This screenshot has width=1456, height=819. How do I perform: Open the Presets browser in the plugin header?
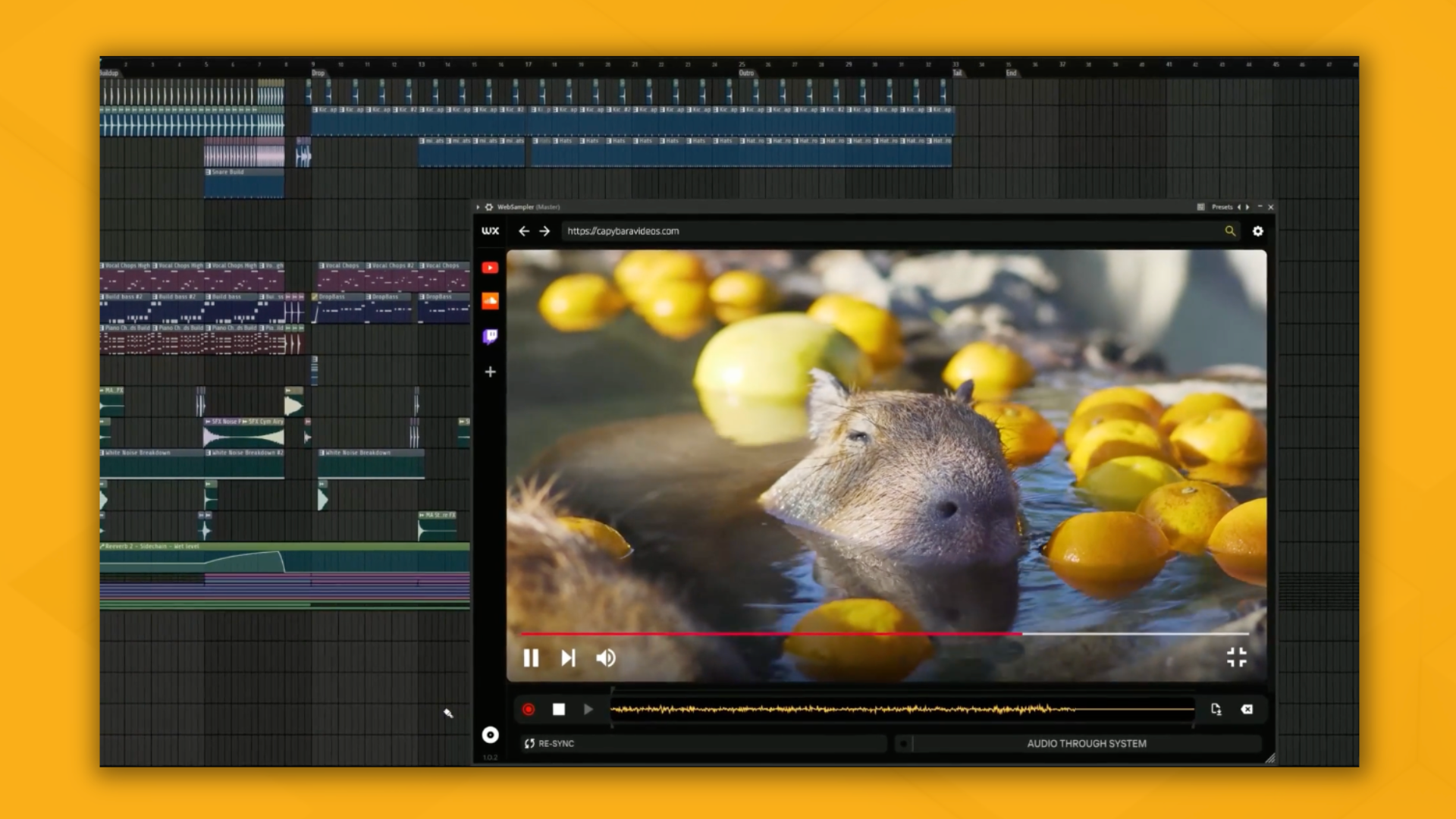pyautogui.click(x=1223, y=206)
